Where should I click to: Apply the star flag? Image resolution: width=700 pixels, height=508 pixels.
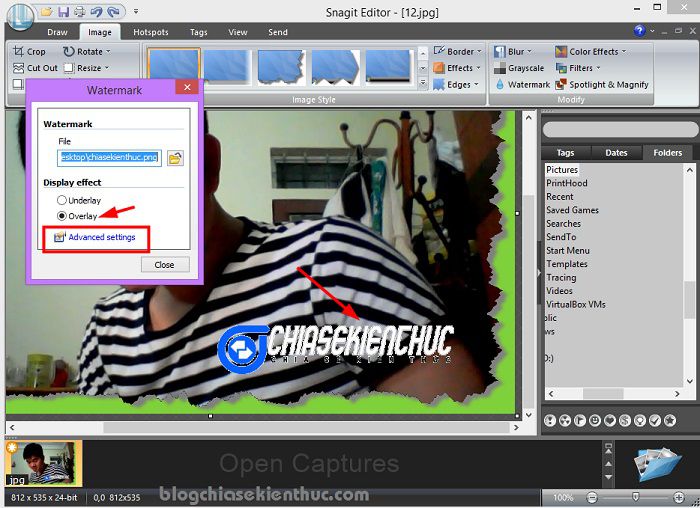click(x=670, y=421)
